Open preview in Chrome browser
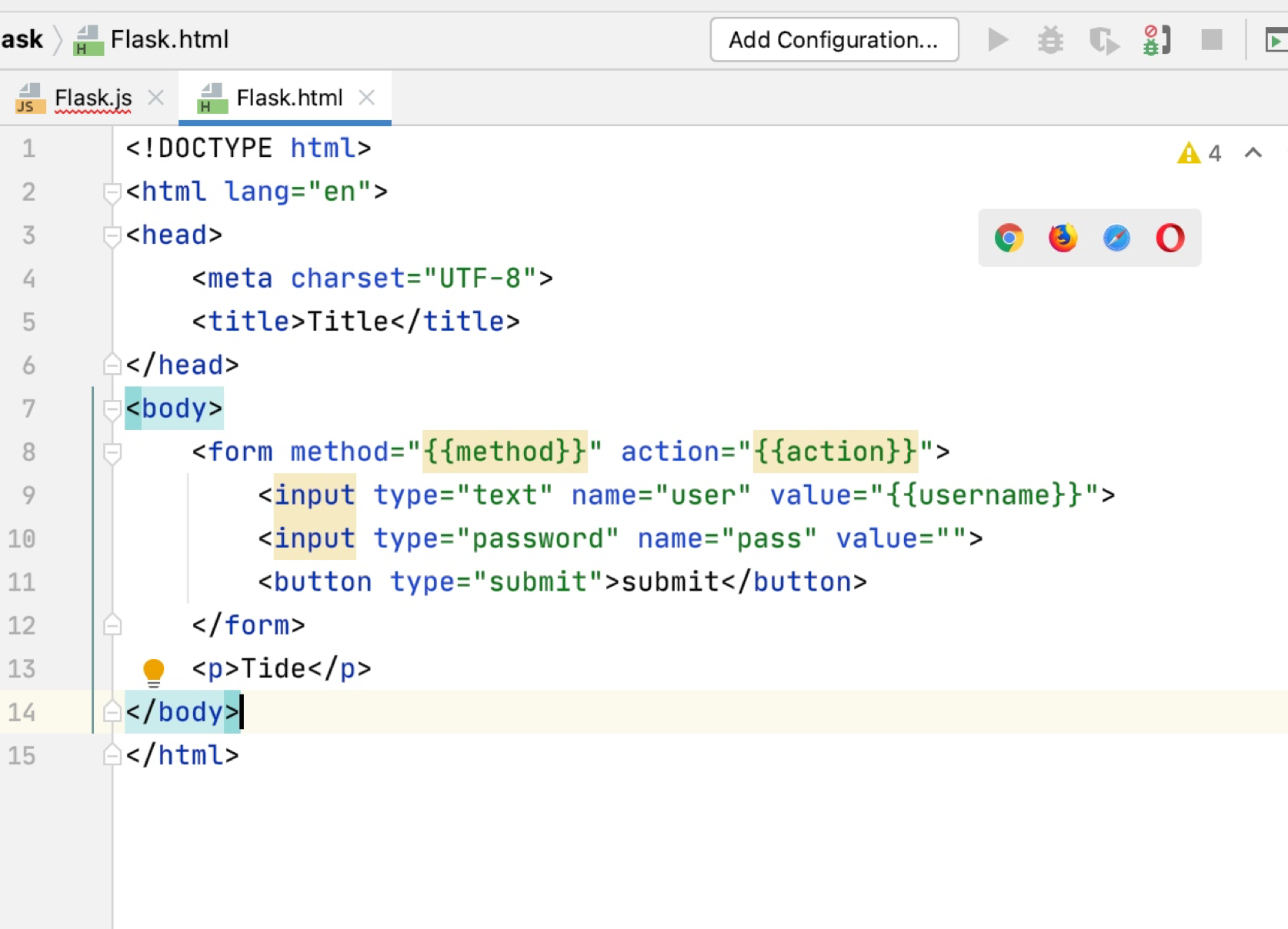This screenshot has width=1288, height=929. 1009,238
